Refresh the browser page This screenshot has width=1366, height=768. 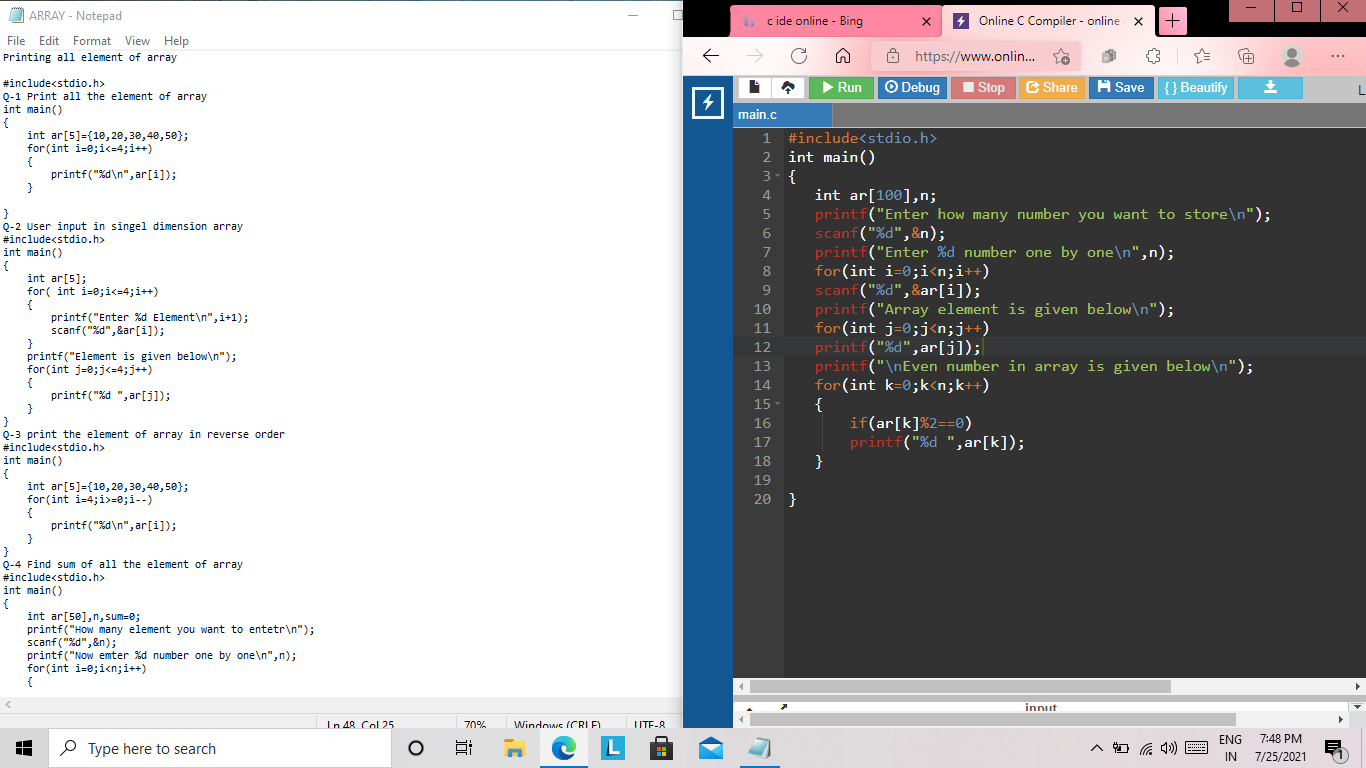click(798, 57)
